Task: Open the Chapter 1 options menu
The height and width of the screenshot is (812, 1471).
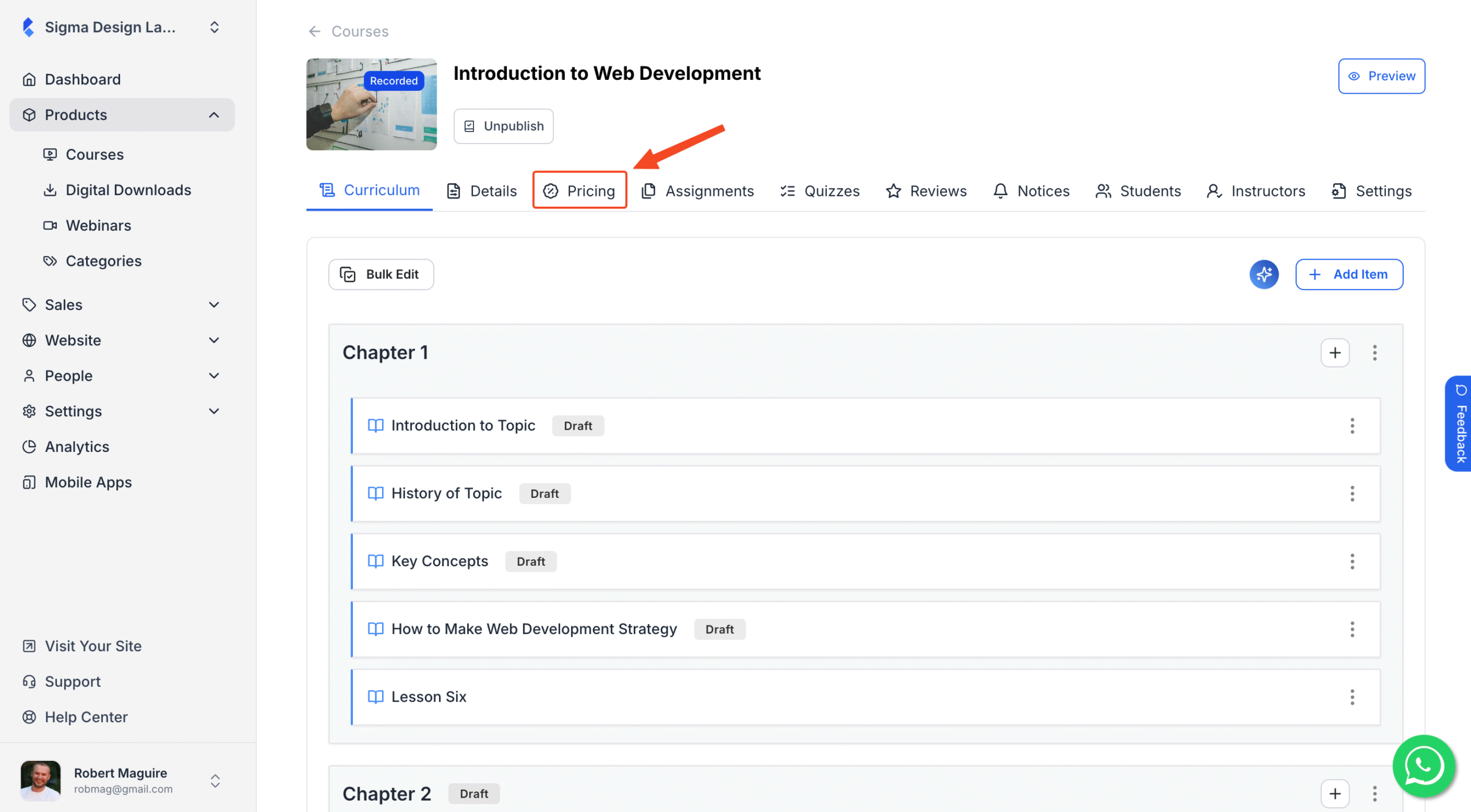Action: click(x=1374, y=353)
